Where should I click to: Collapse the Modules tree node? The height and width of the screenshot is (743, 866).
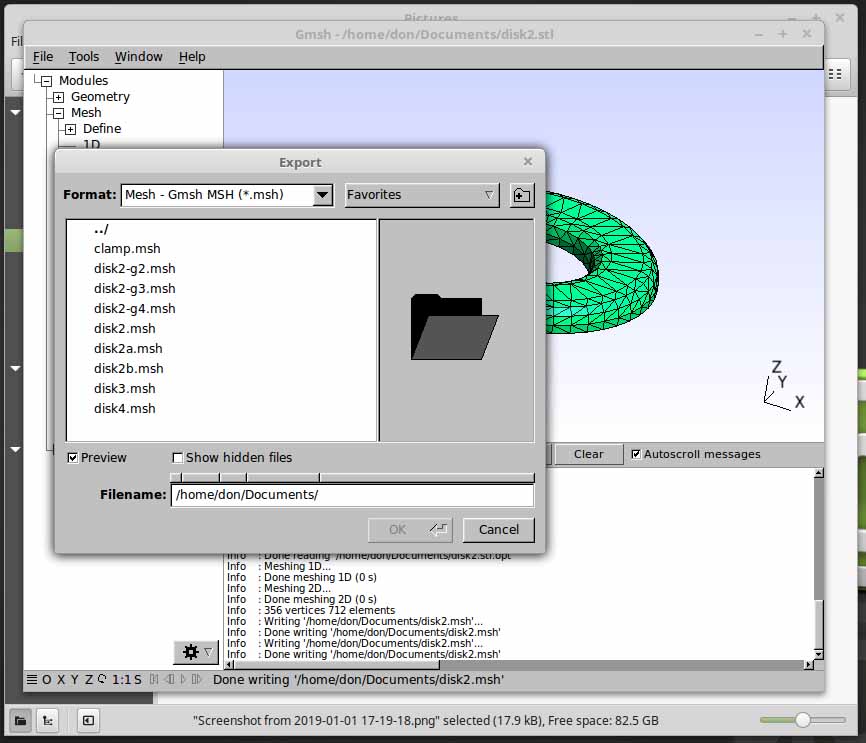tap(46, 81)
